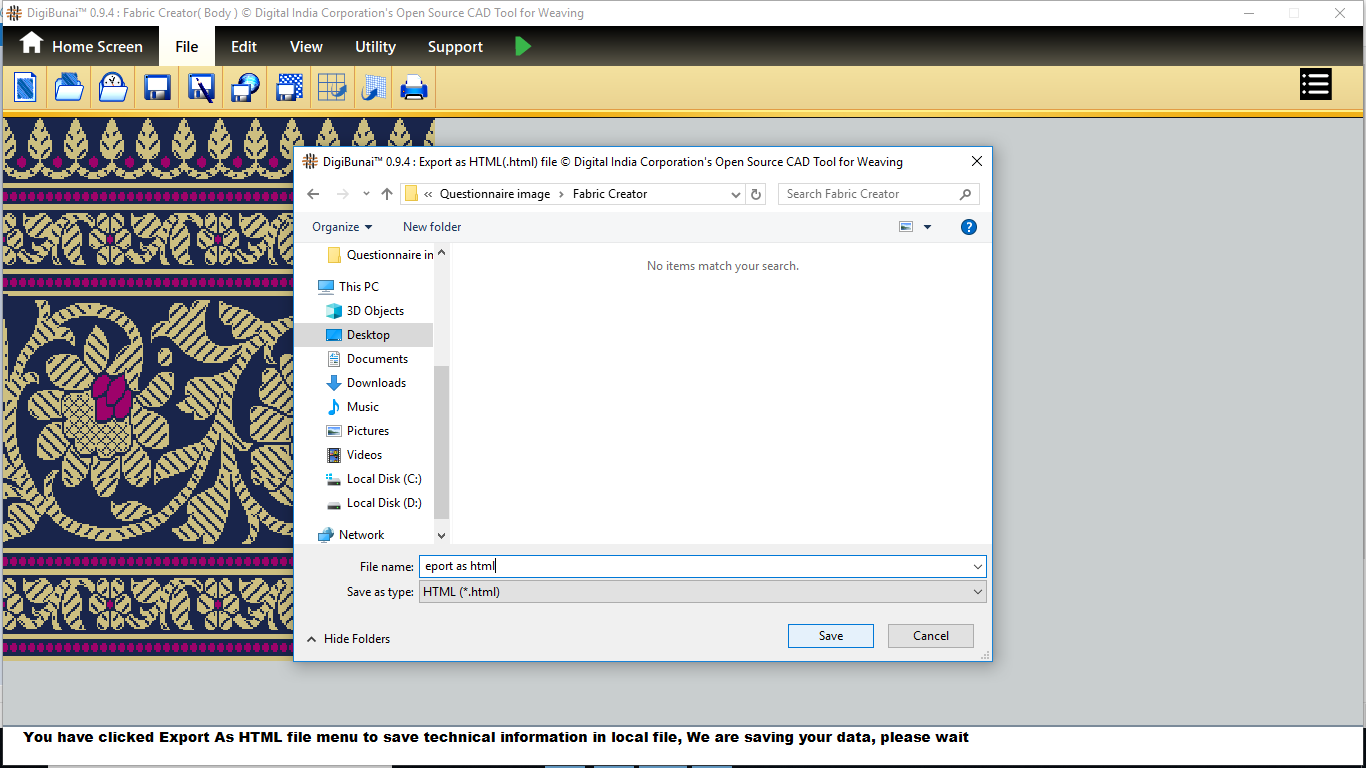Go up one folder level with up arrow
Image resolution: width=1366 pixels, height=768 pixels.
coord(387,194)
